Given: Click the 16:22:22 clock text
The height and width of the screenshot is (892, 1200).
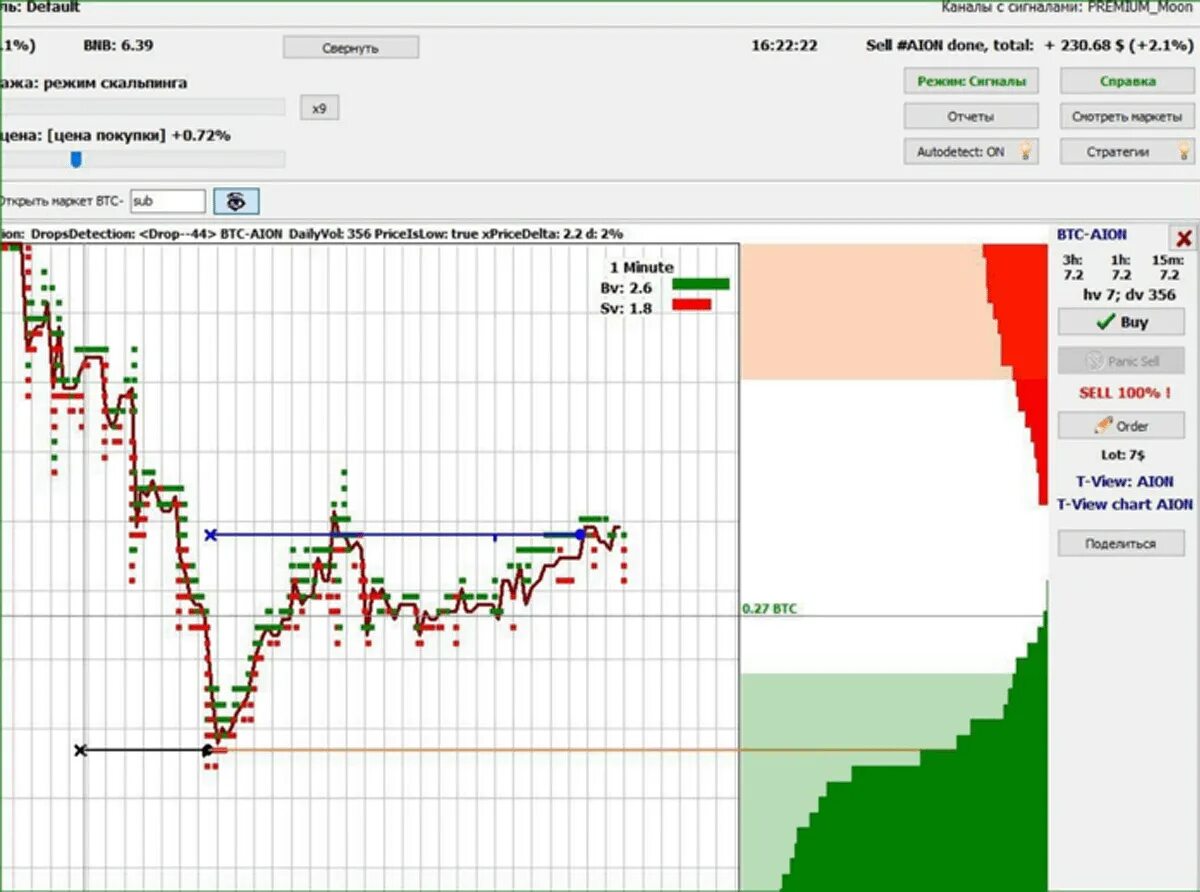Looking at the screenshot, I should (x=784, y=46).
